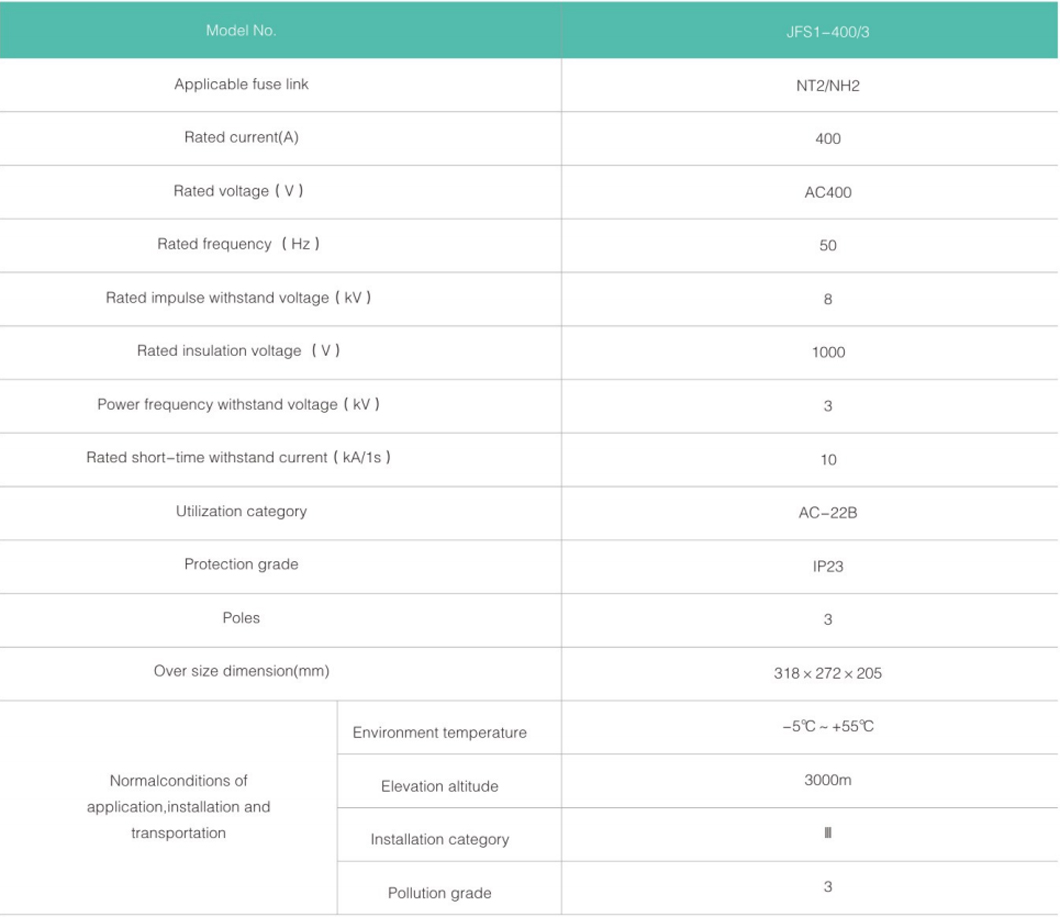Viewport: 1060px width, 917px height.
Task: Click the Rated impulse withstand voltage label
Action: click(x=239, y=298)
